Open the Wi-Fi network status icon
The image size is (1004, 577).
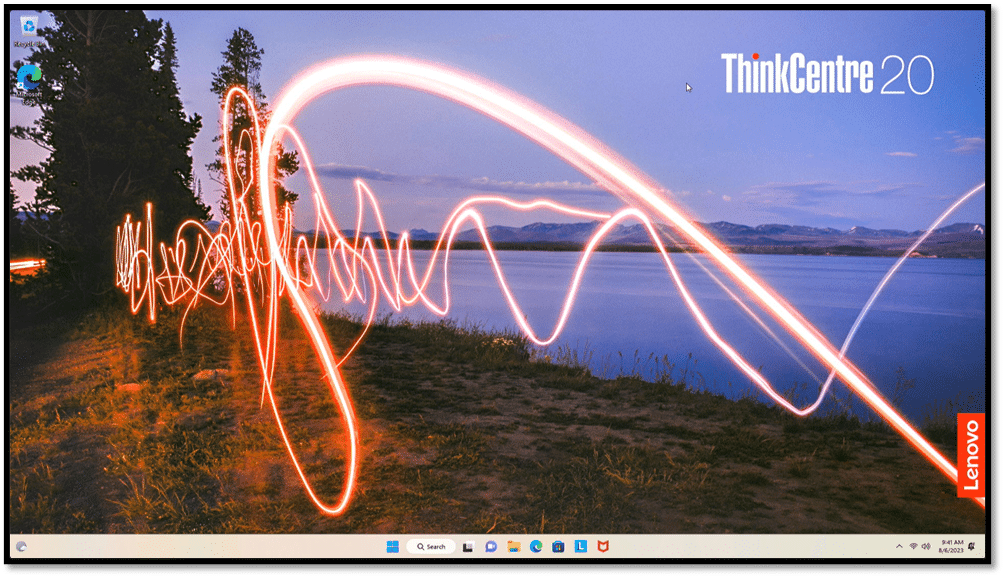pos(913,546)
